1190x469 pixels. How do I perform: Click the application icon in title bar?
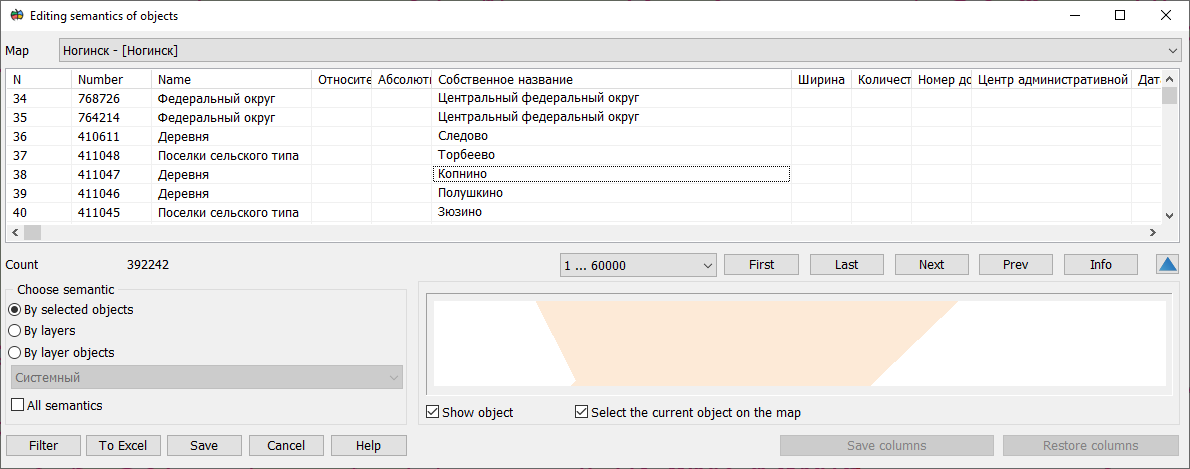(x=16, y=16)
